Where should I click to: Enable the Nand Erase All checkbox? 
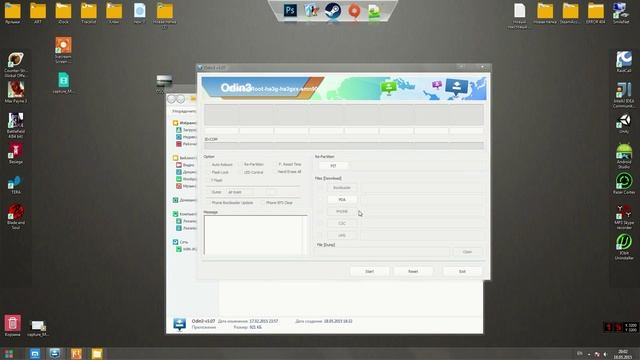(276, 172)
